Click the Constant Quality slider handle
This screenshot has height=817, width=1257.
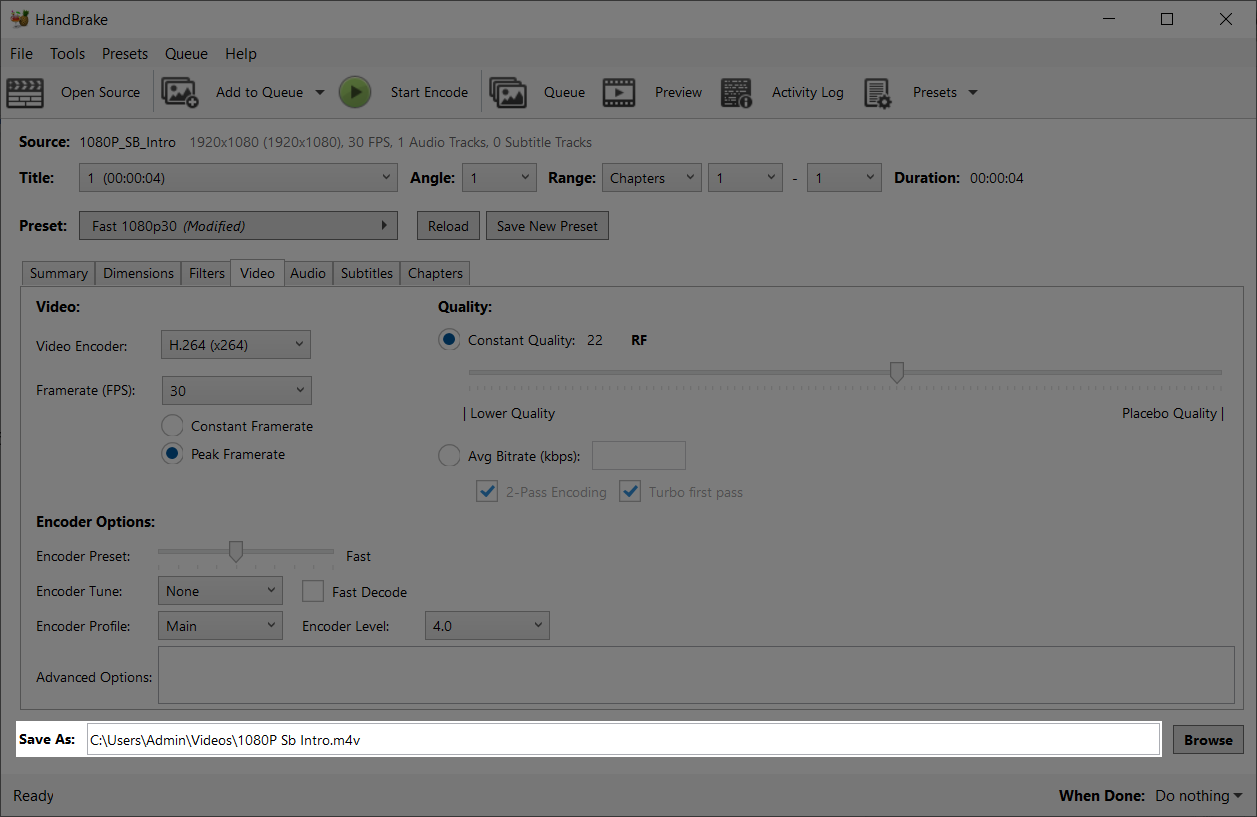[897, 373]
